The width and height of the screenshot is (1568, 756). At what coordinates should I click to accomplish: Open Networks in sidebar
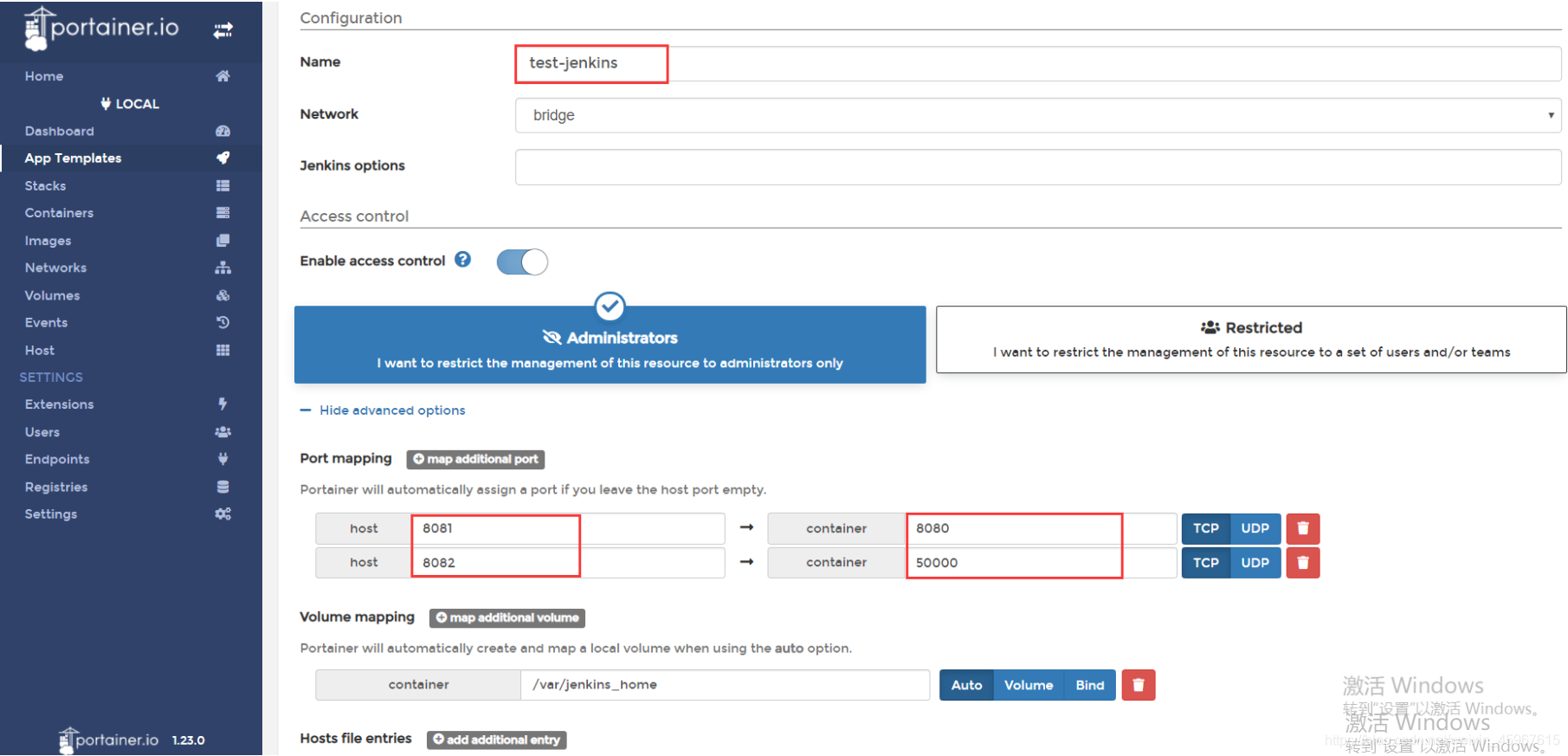pos(55,268)
